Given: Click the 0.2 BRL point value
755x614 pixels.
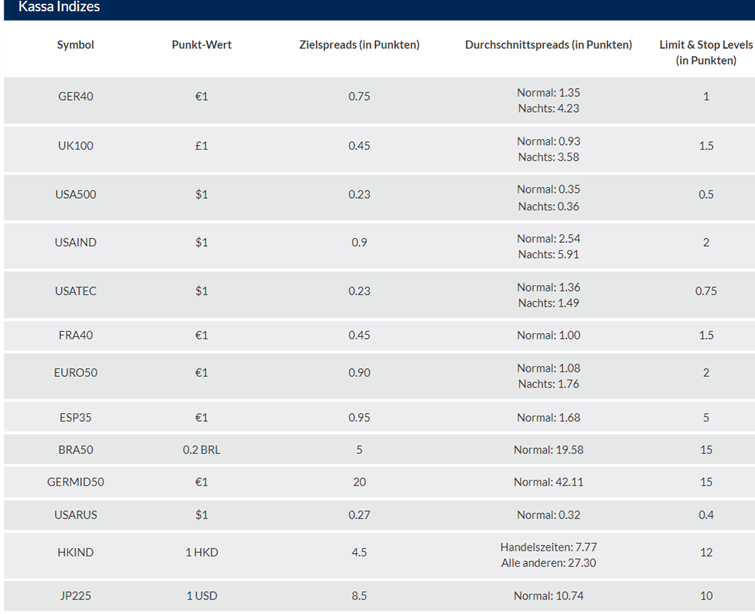Looking at the screenshot, I should point(202,450).
